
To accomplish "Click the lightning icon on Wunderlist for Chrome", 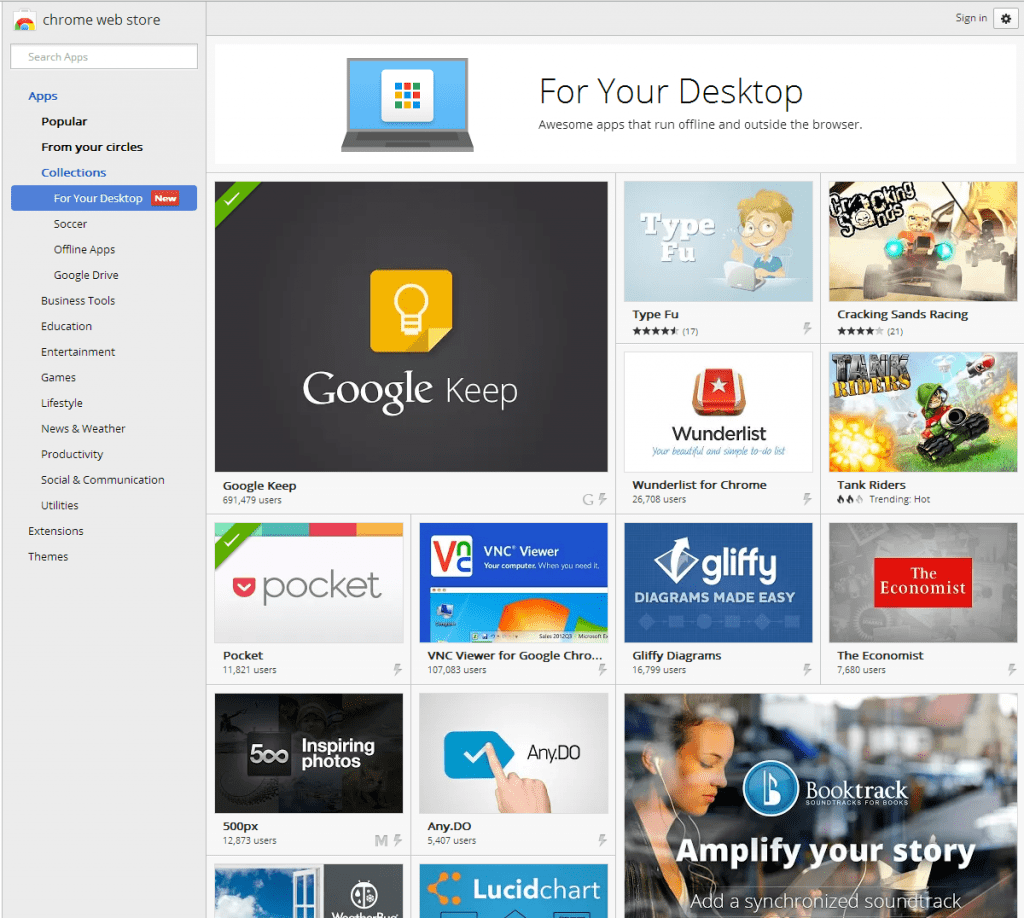I will 806,497.
